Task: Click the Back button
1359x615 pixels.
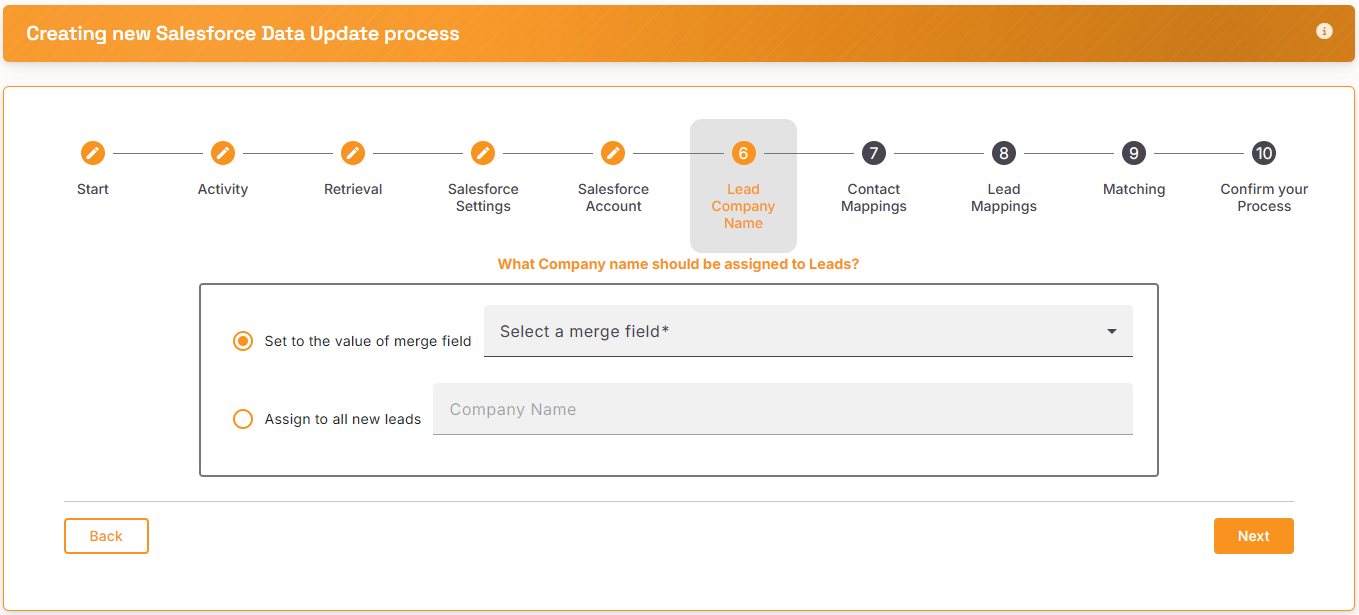Action: coord(106,536)
